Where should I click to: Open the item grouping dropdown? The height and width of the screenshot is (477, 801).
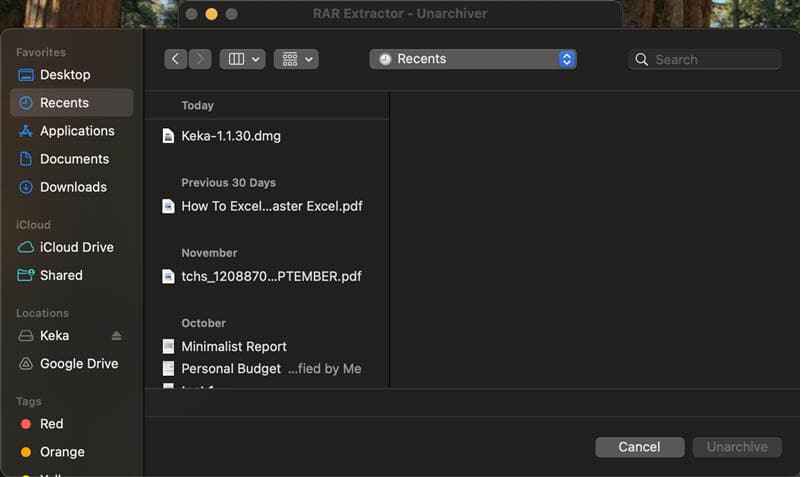(x=296, y=59)
